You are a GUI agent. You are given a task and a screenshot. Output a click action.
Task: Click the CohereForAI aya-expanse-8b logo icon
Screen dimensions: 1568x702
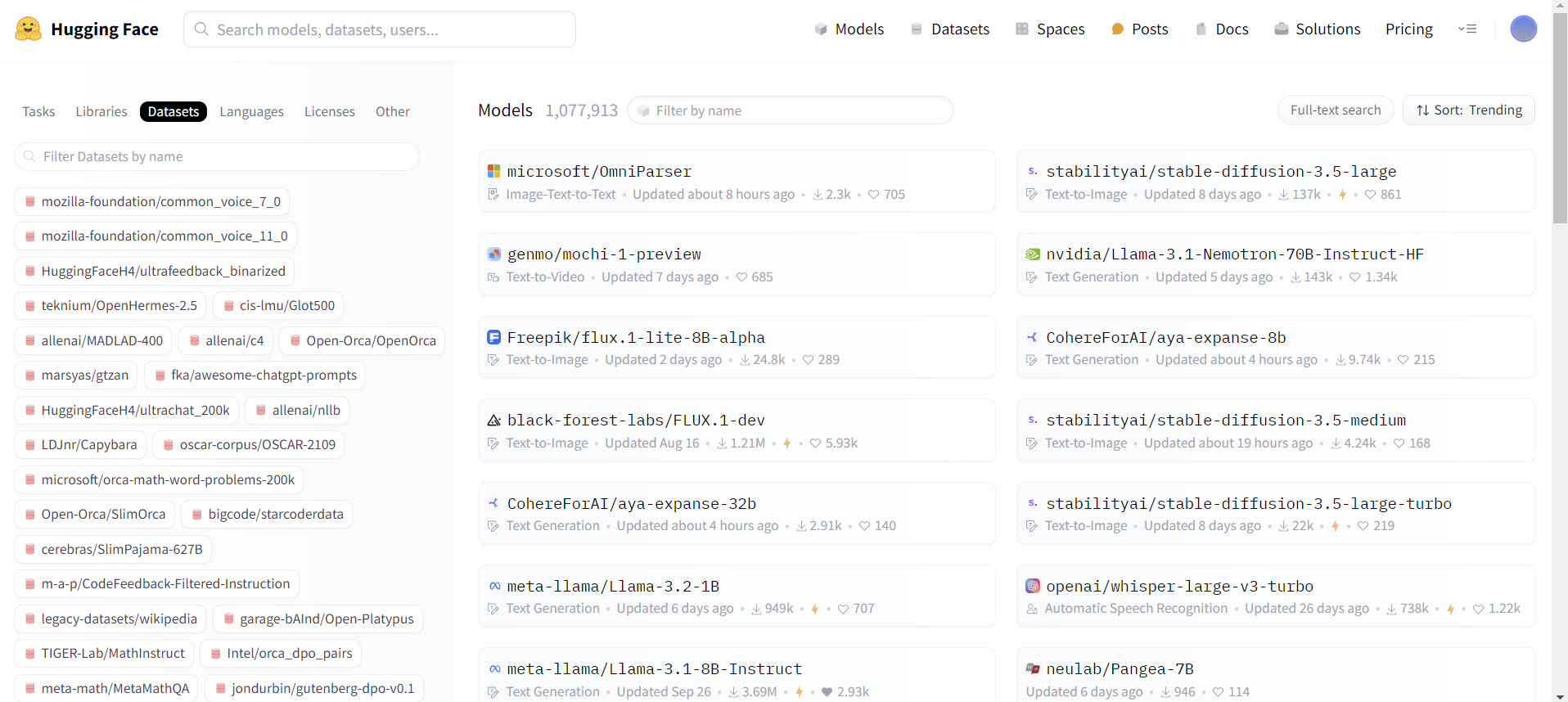click(x=1033, y=337)
